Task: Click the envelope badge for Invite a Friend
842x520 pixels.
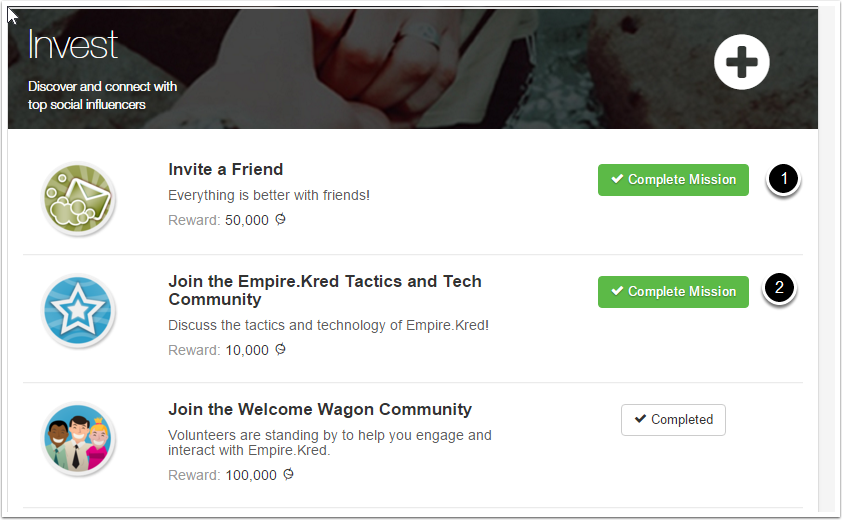Action: pos(80,199)
